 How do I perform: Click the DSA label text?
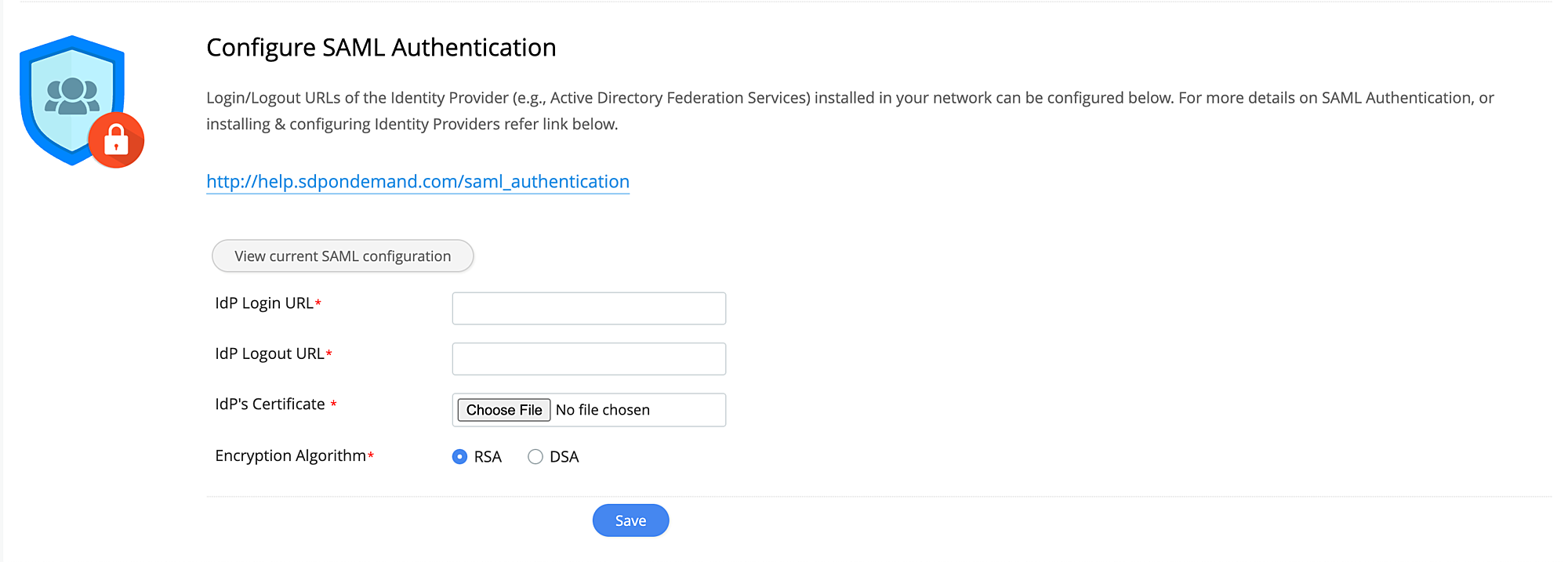(x=564, y=457)
